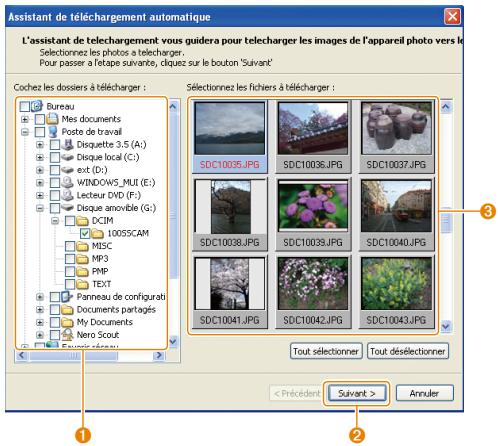
Task: Check the Poste de travail checkbox
Action: coord(40,132)
